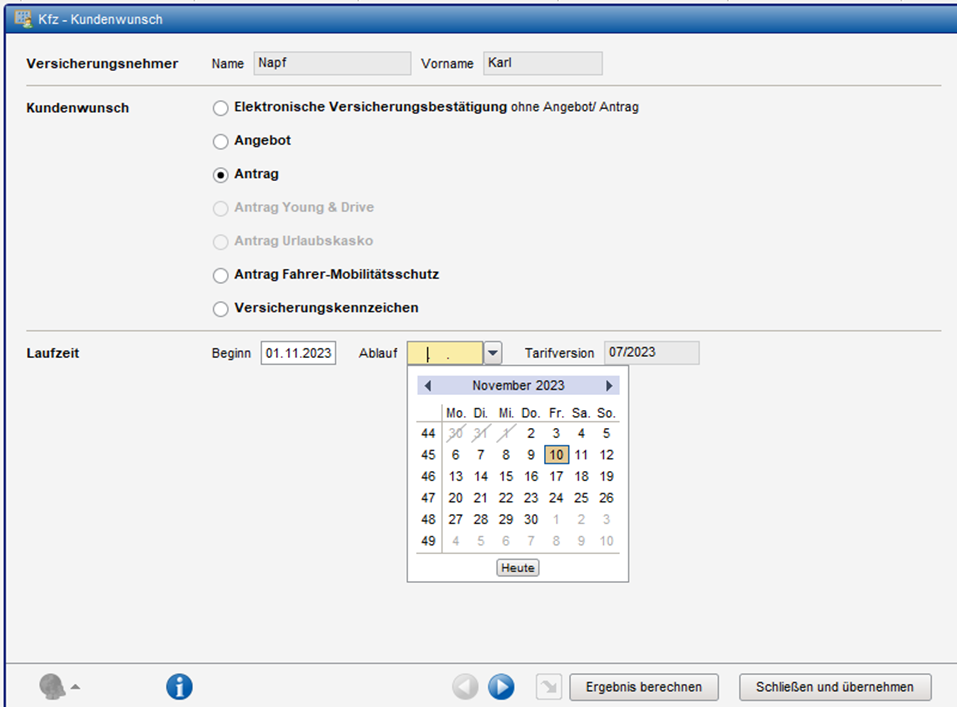The height and width of the screenshot is (707, 957).
Task: Select date 19 in the calendar
Action: 606,476
